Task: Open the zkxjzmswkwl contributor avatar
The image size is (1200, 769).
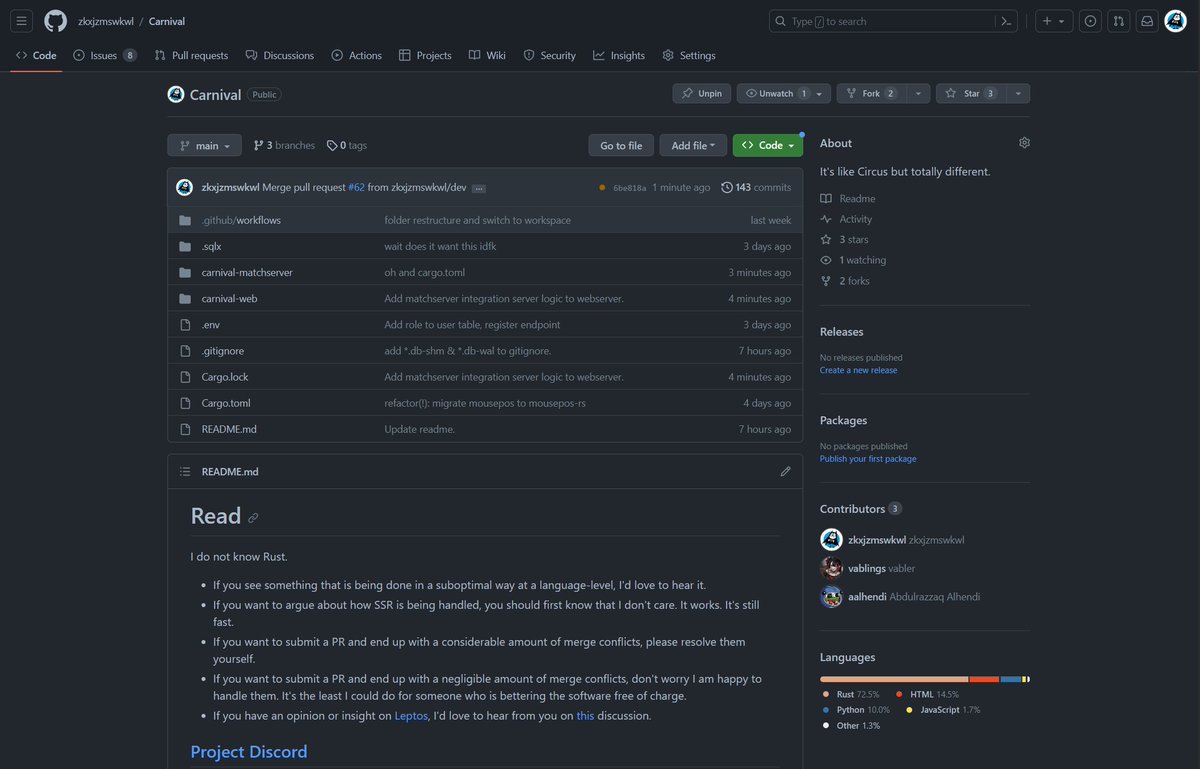Action: coord(831,540)
